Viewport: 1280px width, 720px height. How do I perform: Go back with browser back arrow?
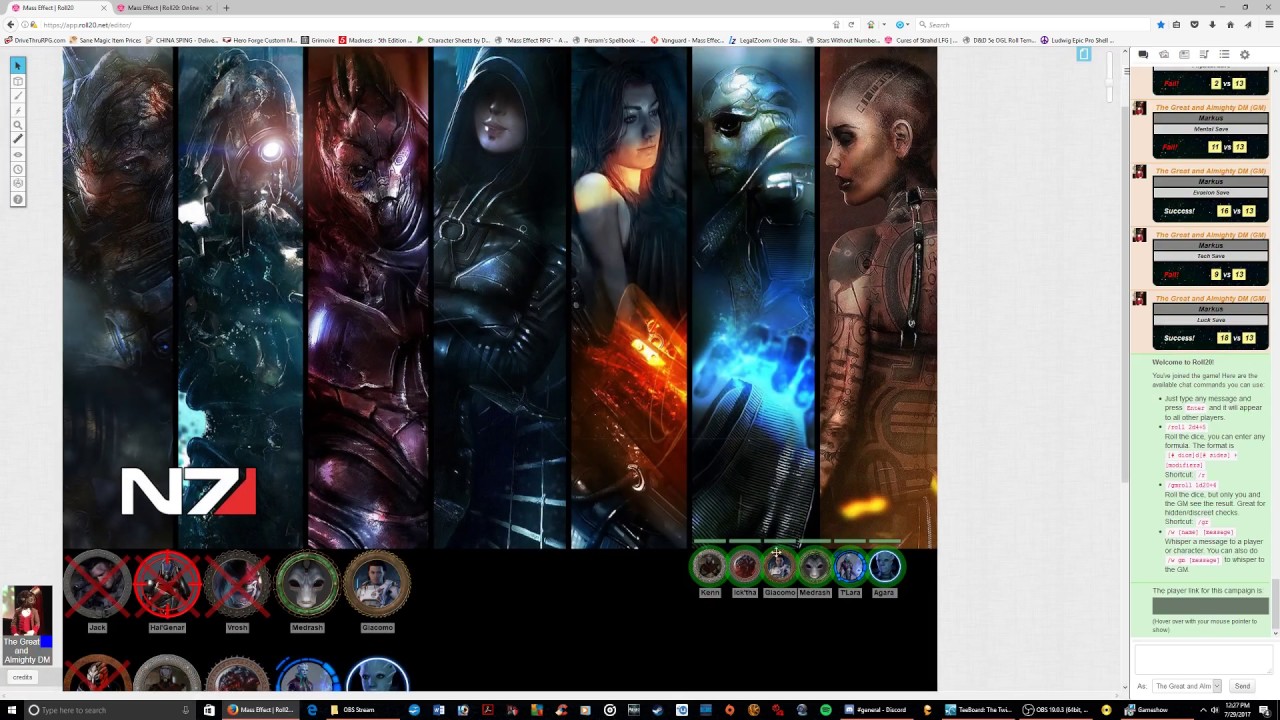pyautogui.click(x=10, y=25)
